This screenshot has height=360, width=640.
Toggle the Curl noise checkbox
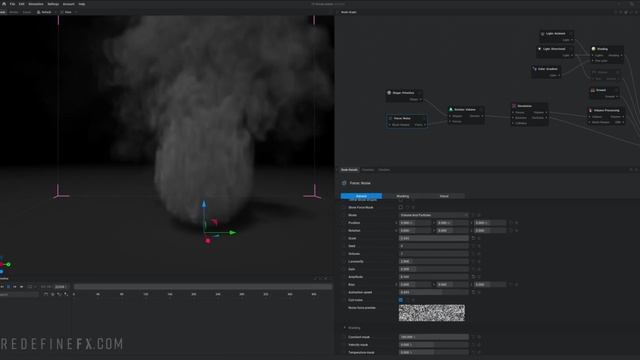tap(401, 300)
